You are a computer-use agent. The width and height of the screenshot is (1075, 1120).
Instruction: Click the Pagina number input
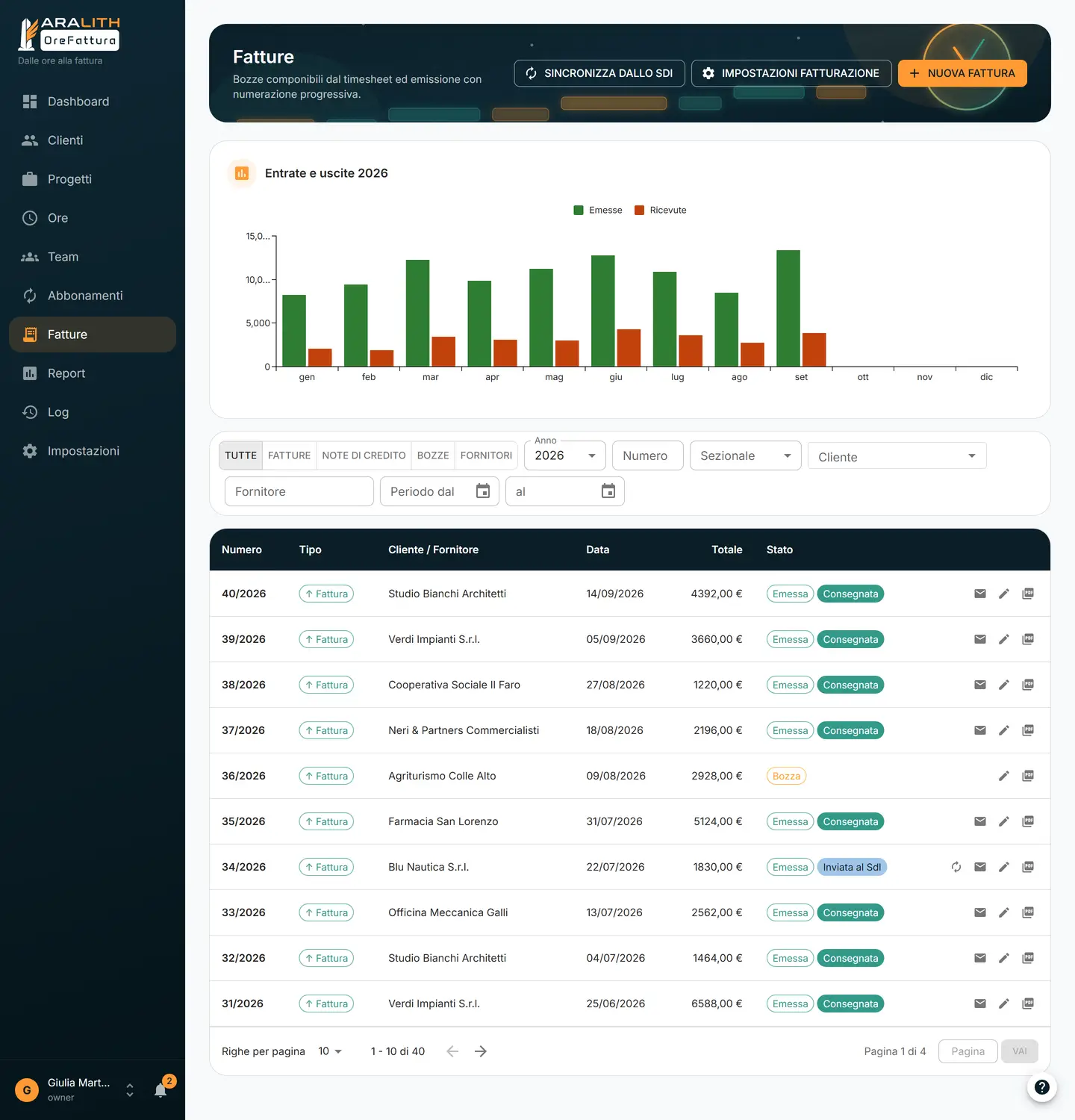point(968,1051)
